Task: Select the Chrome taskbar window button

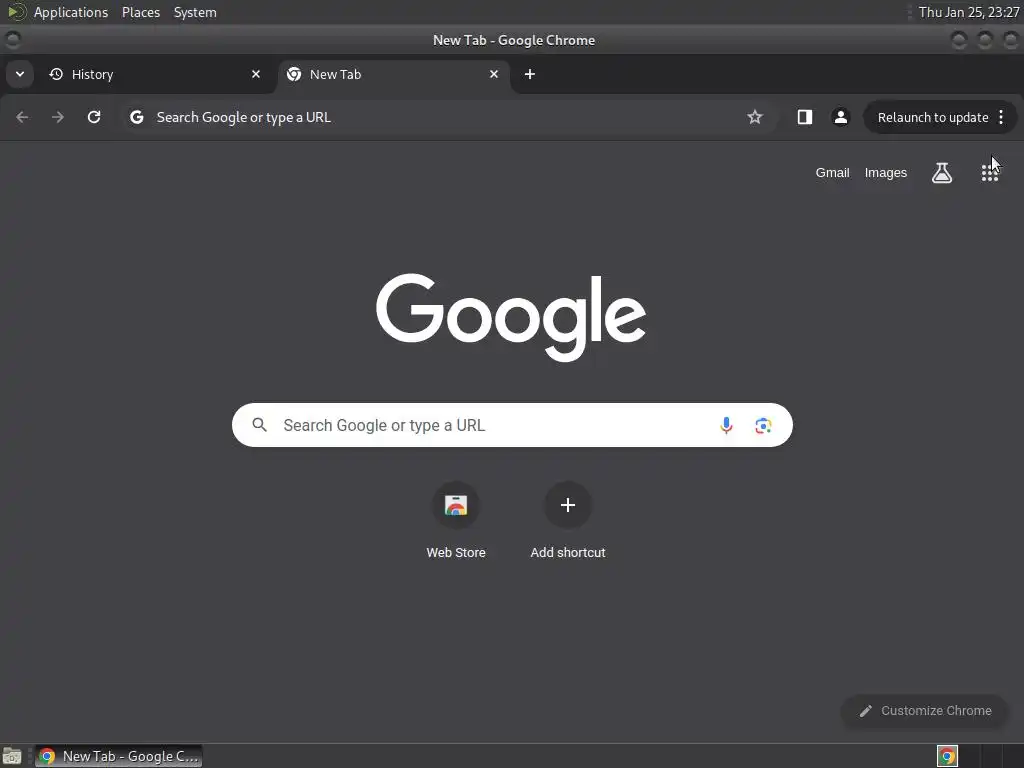Action: [x=118, y=756]
